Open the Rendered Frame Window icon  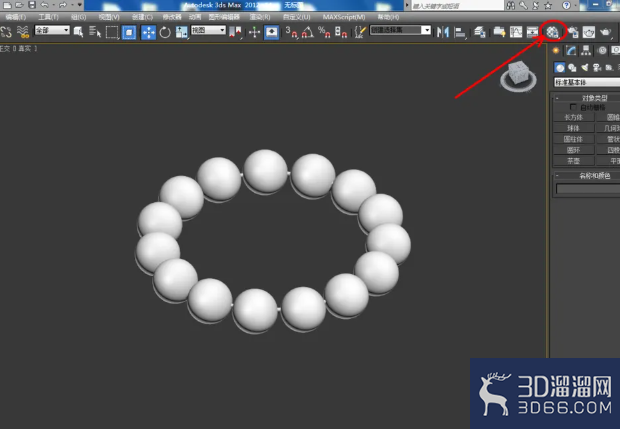589,32
